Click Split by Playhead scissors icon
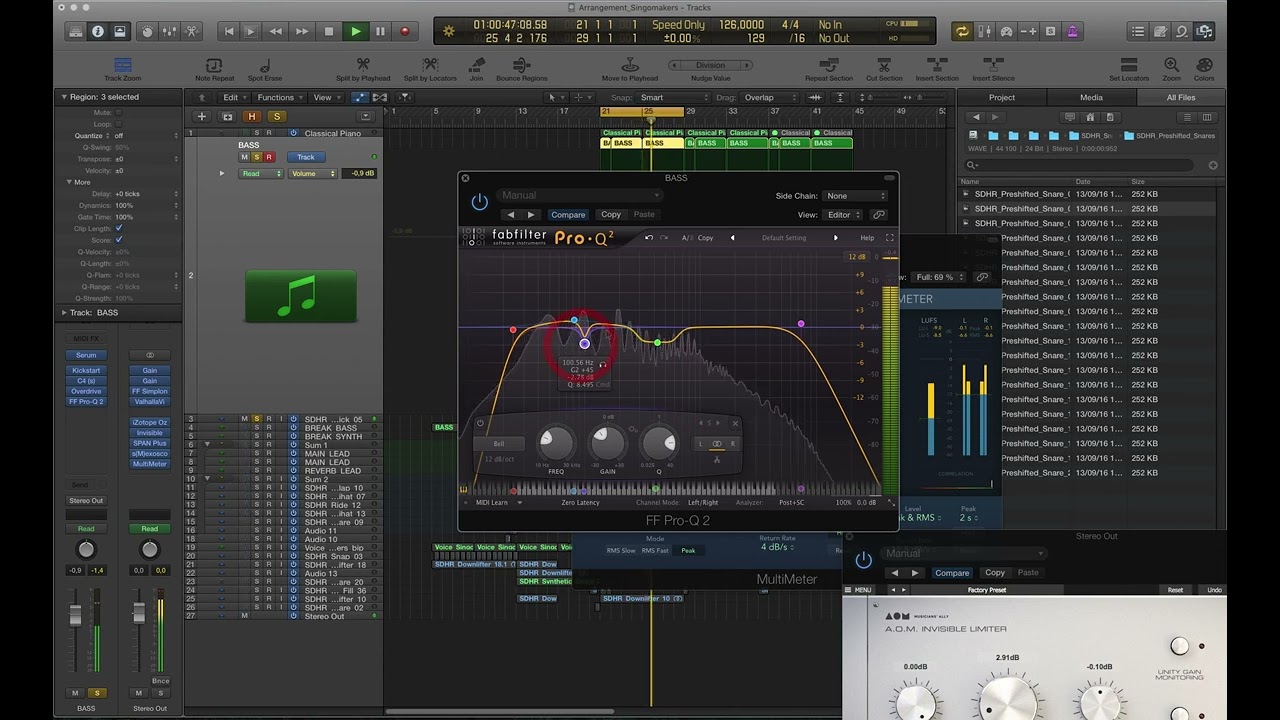This screenshot has width=1280, height=720. (363, 66)
